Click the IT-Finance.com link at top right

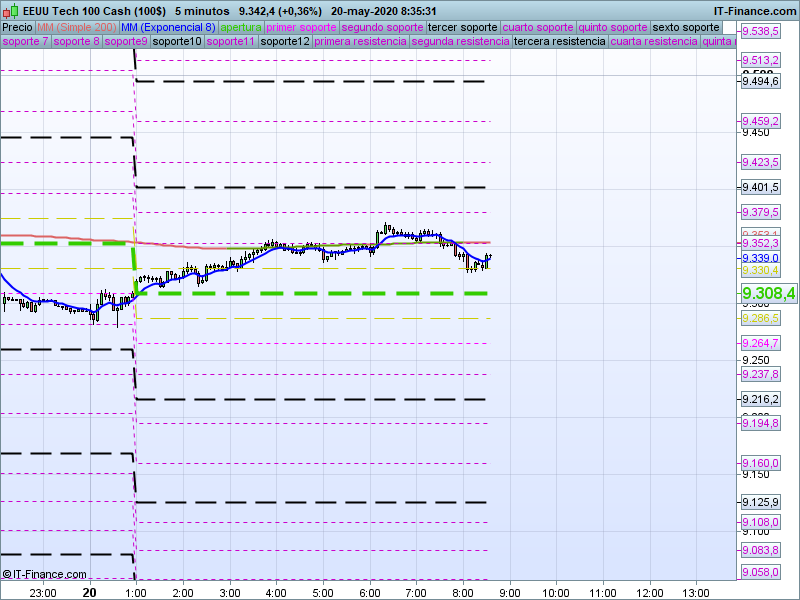coord(757,10)
